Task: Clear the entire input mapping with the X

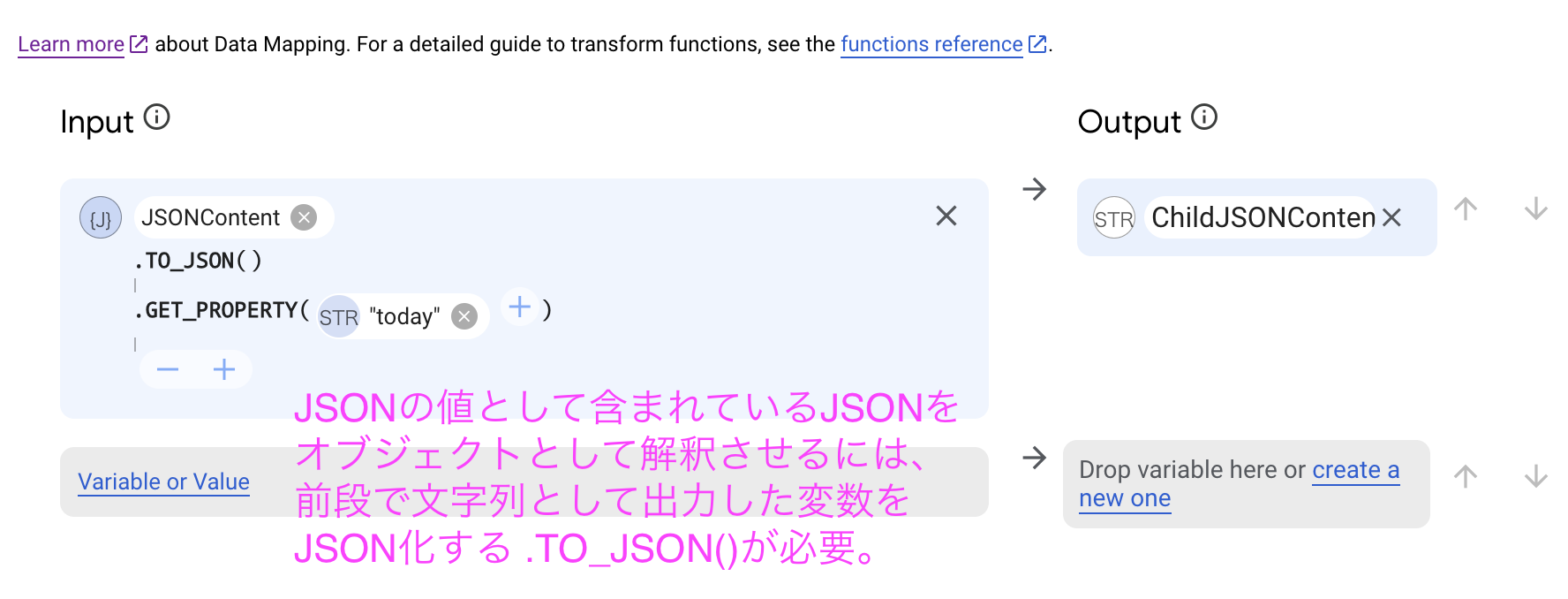Action: tap(946, 216)
